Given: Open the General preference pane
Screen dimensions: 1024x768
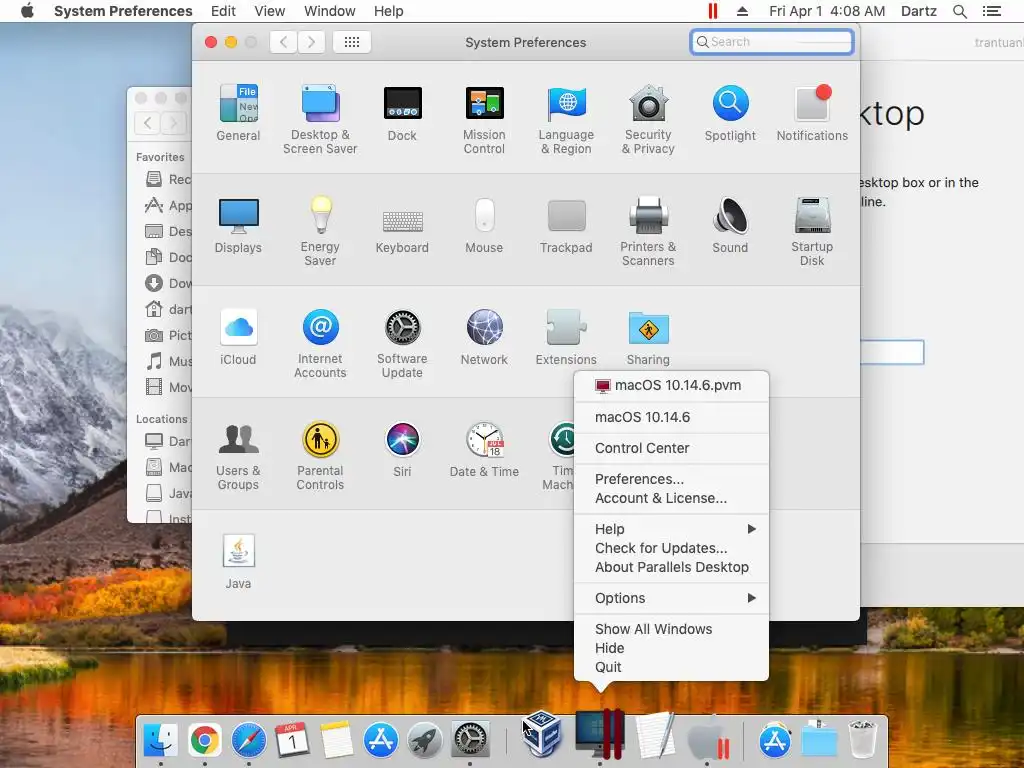Looking at the screenshot, I should (238, 113).
